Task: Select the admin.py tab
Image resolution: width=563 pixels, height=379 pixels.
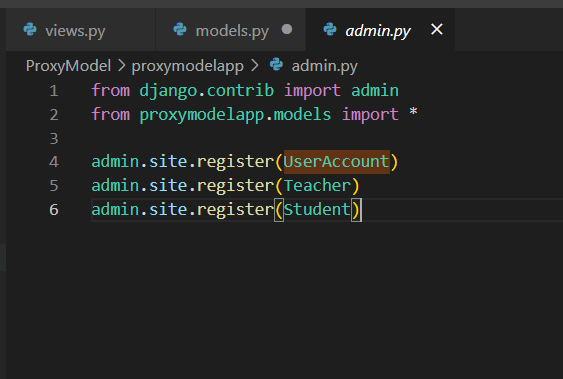Action: point(380,30)
